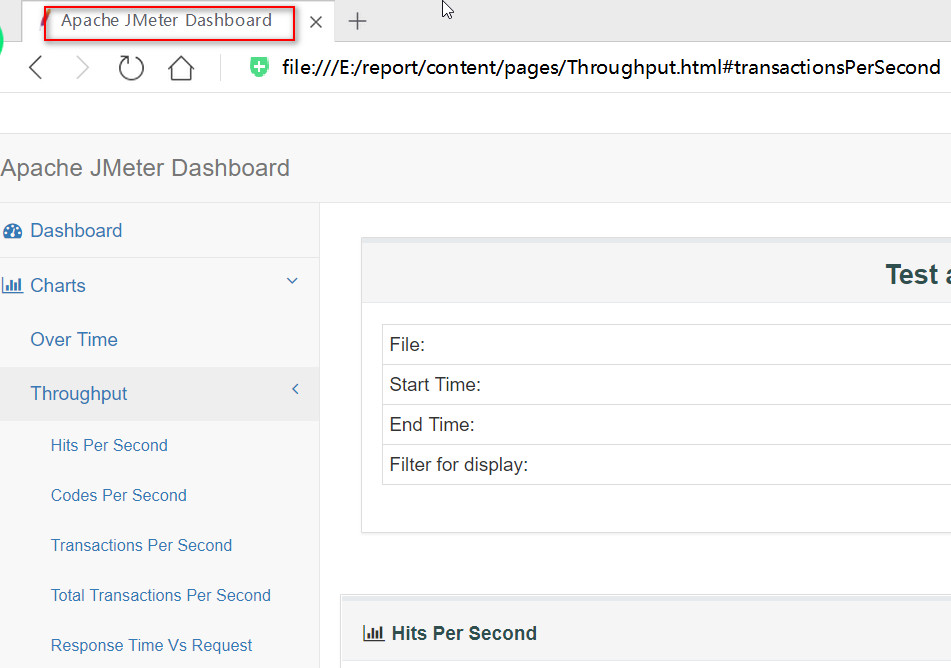Viewport: 951px width, 668px height.
Task: Click the 'End Time:' row label
Action: 432,425
